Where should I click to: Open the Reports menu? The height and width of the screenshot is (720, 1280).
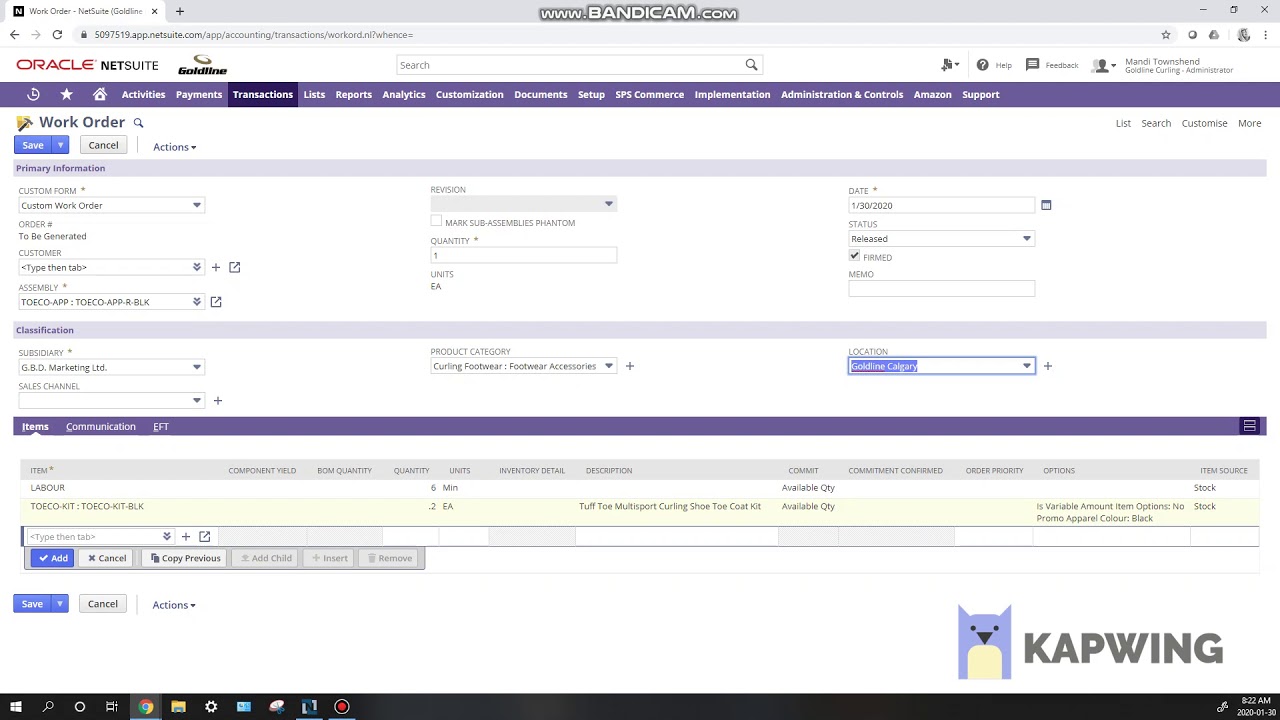point(353,94)
